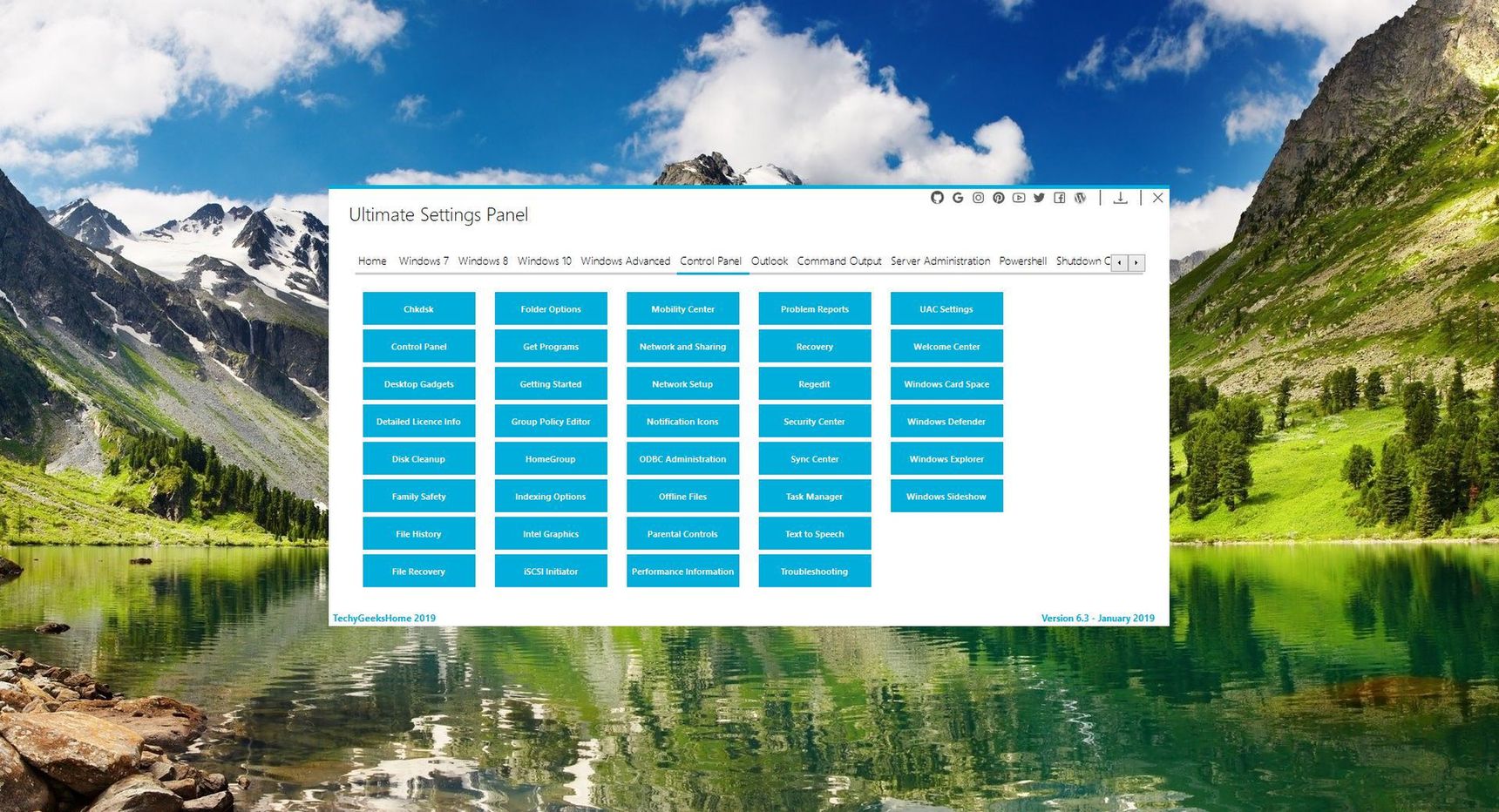Open the GitHub icon link

coord(937,198)
